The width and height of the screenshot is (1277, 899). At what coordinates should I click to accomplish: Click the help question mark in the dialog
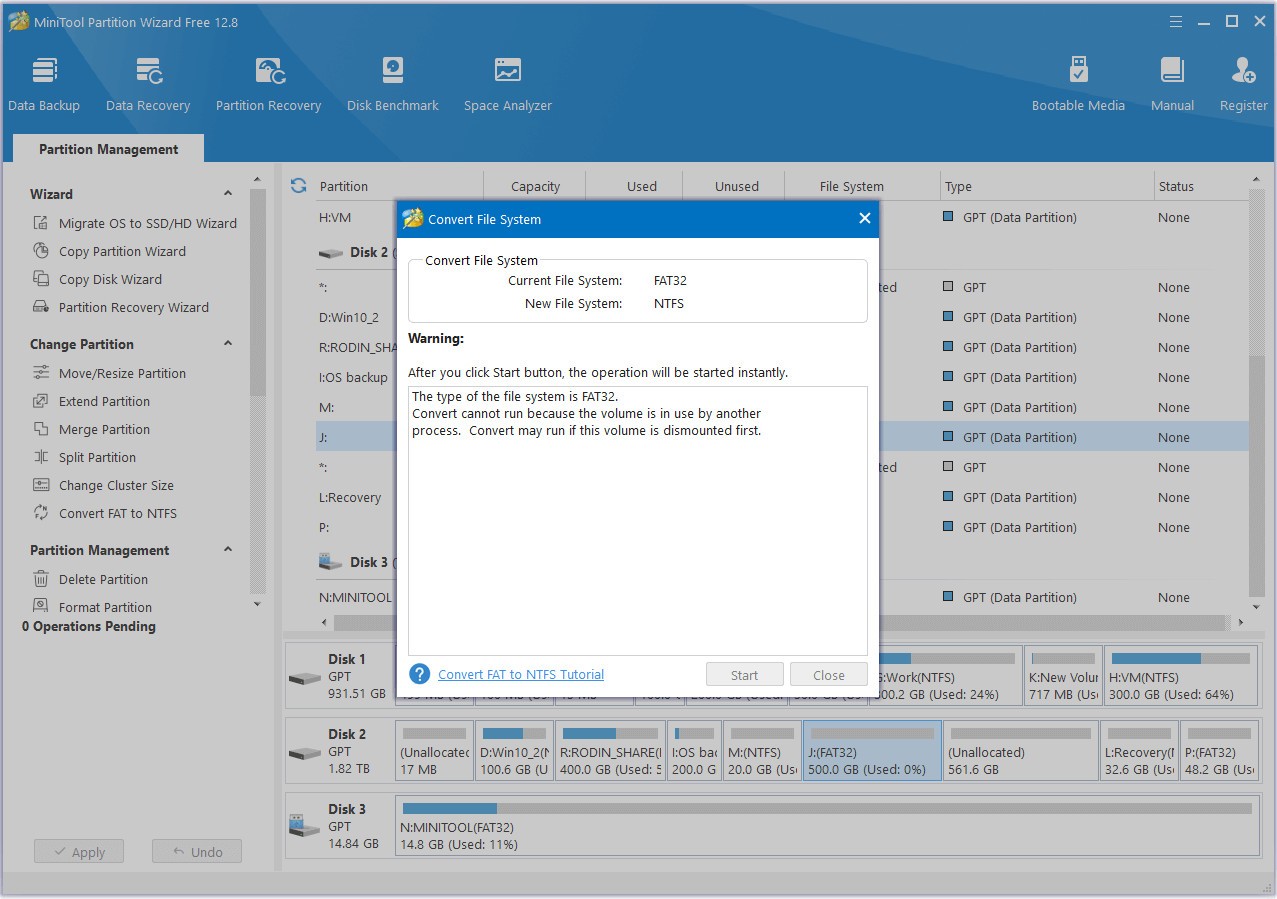[419, 674]
